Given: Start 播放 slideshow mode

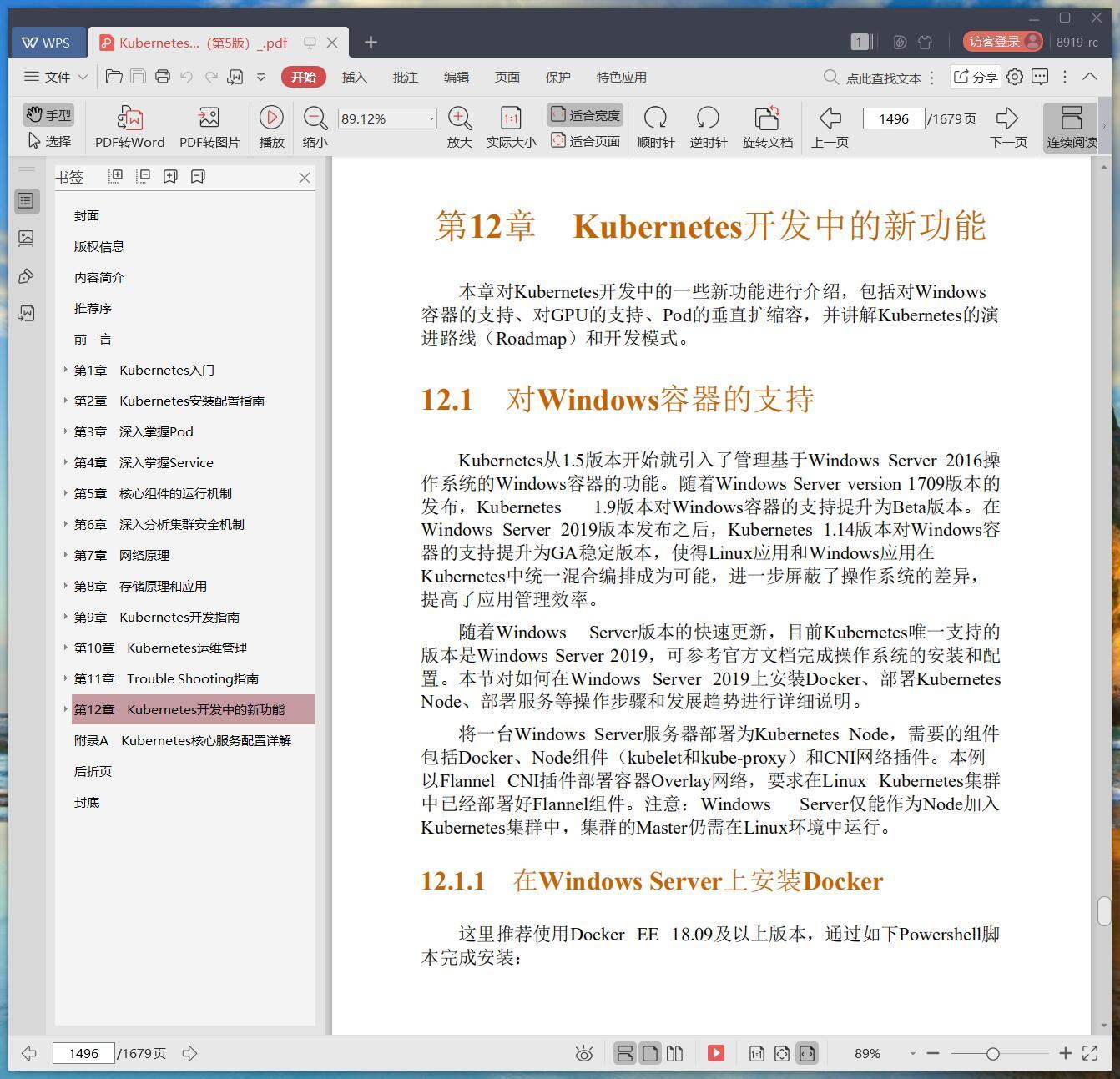Looking at the screenshot, I should coord(271,127).
